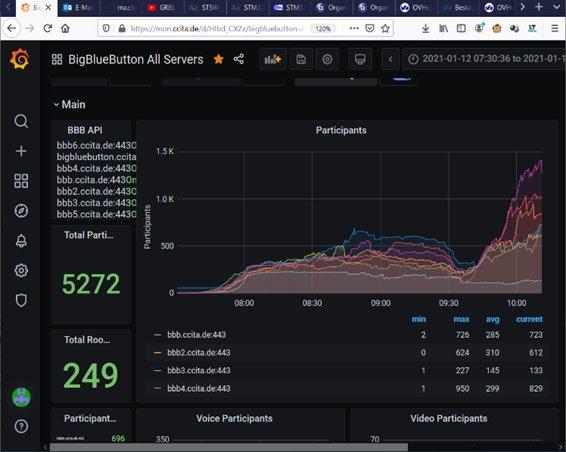This screenshot has height=452, width=566.
Task: Go to browser home page
Action: 65,28
